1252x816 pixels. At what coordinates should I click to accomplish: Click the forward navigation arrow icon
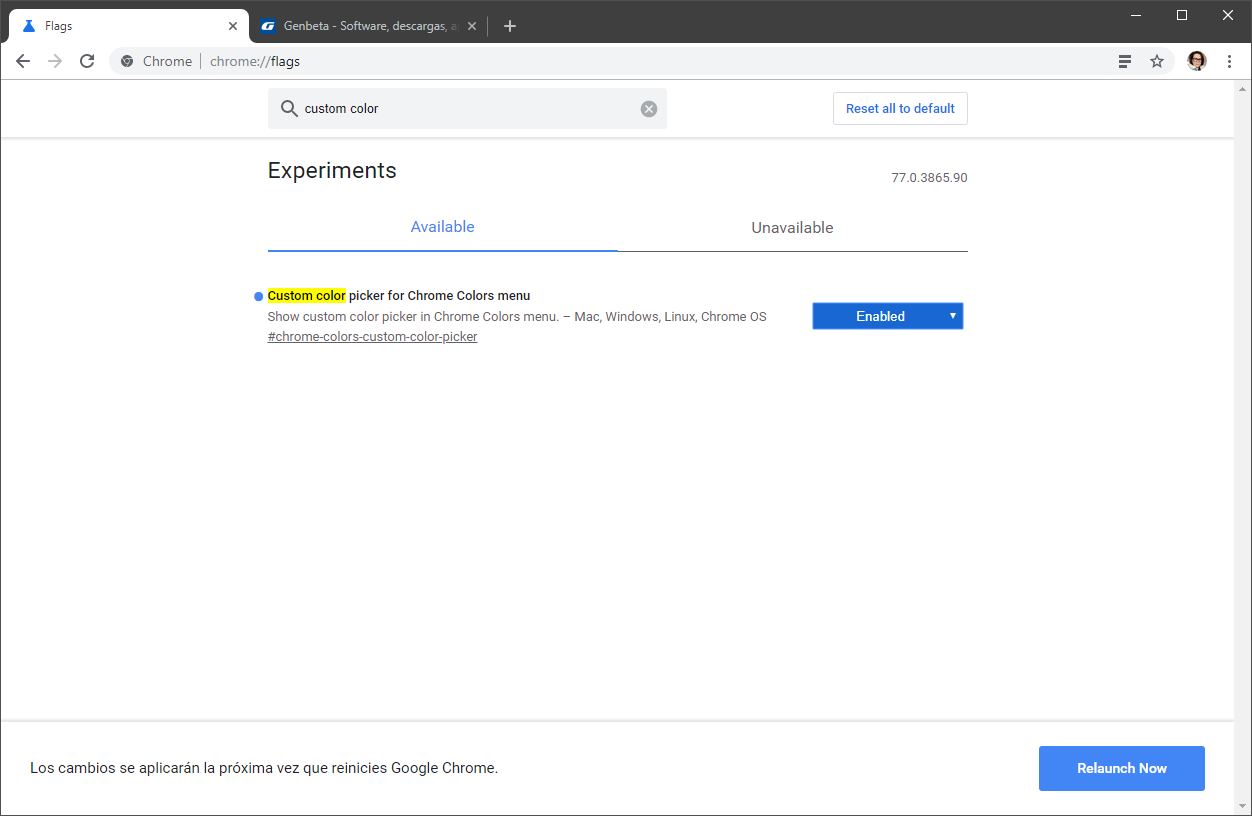[55, 61]
